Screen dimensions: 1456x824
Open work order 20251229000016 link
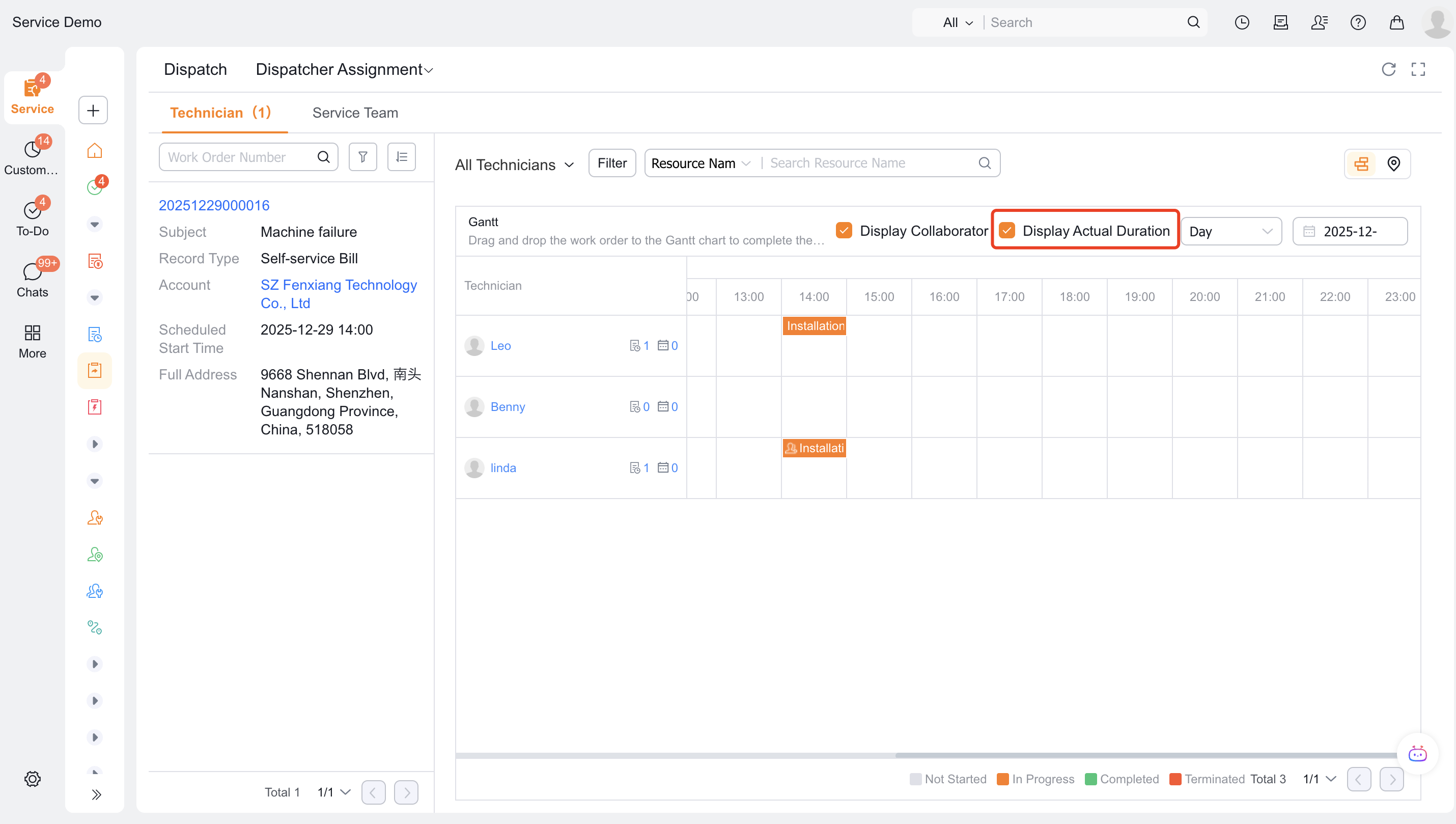(x=214, y=205)
